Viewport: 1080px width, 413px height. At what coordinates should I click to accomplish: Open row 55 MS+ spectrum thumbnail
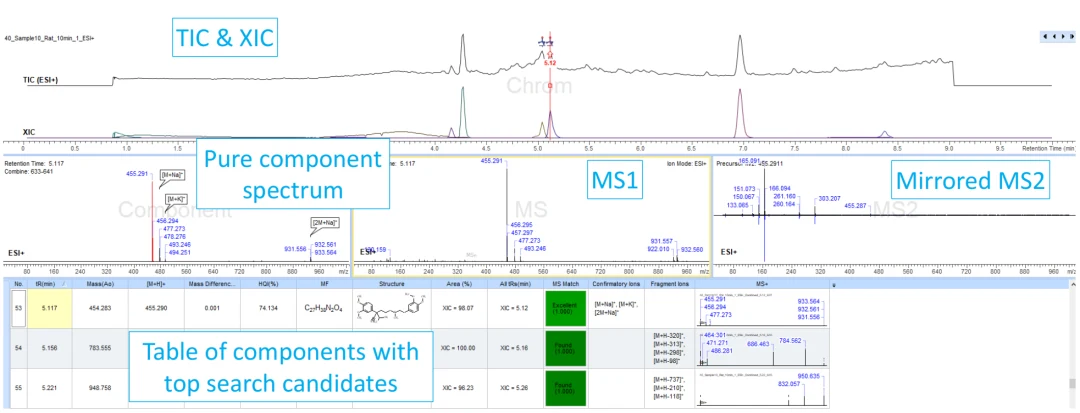[761, 388]
